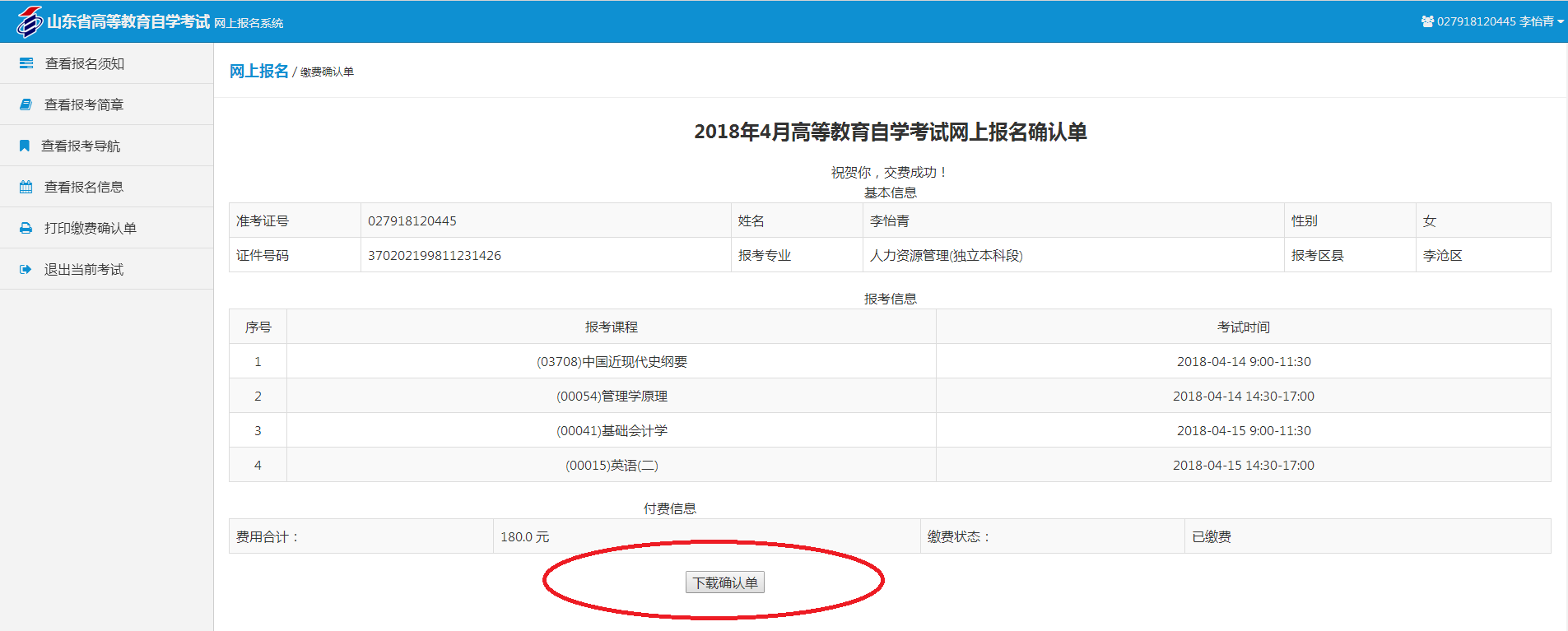1568x631 pixels.
Task: Click the printer icon beside 打印缴费确认单
Action: (x=26, y=228)
